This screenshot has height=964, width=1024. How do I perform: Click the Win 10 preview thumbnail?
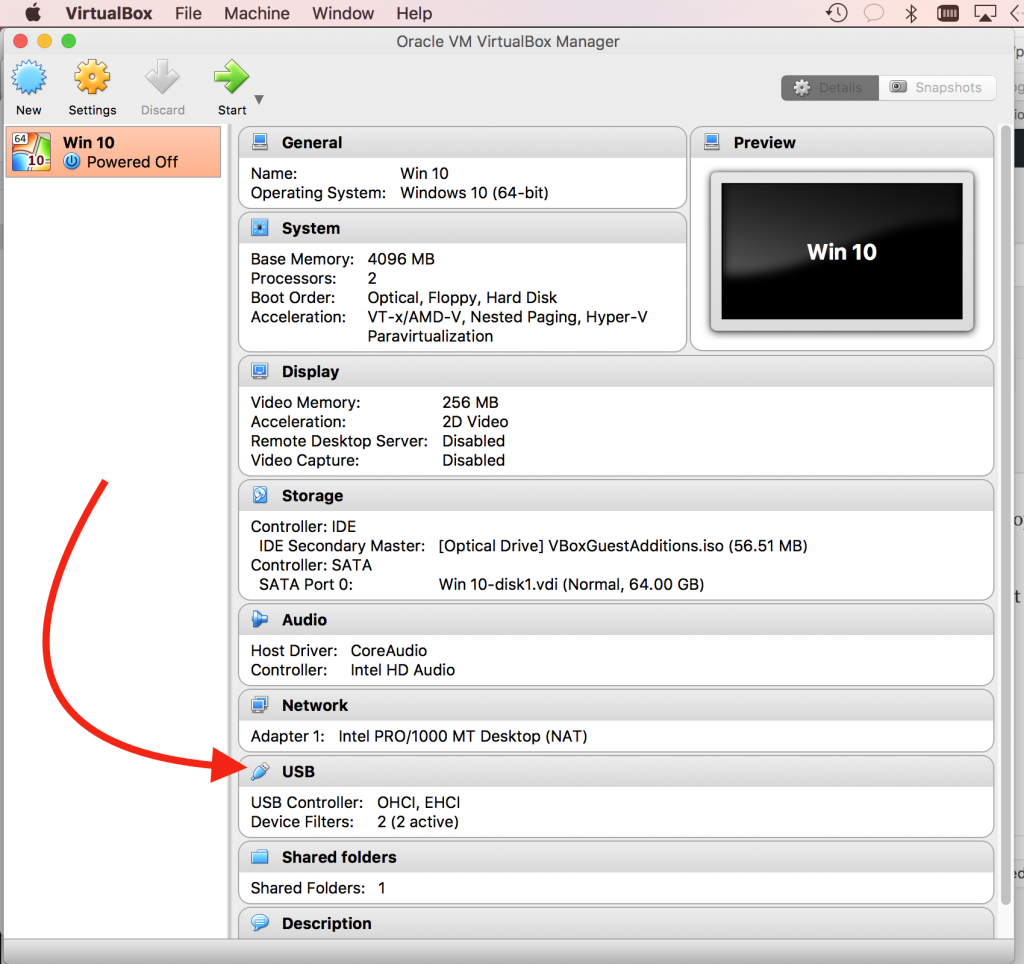tap(842, 251)
